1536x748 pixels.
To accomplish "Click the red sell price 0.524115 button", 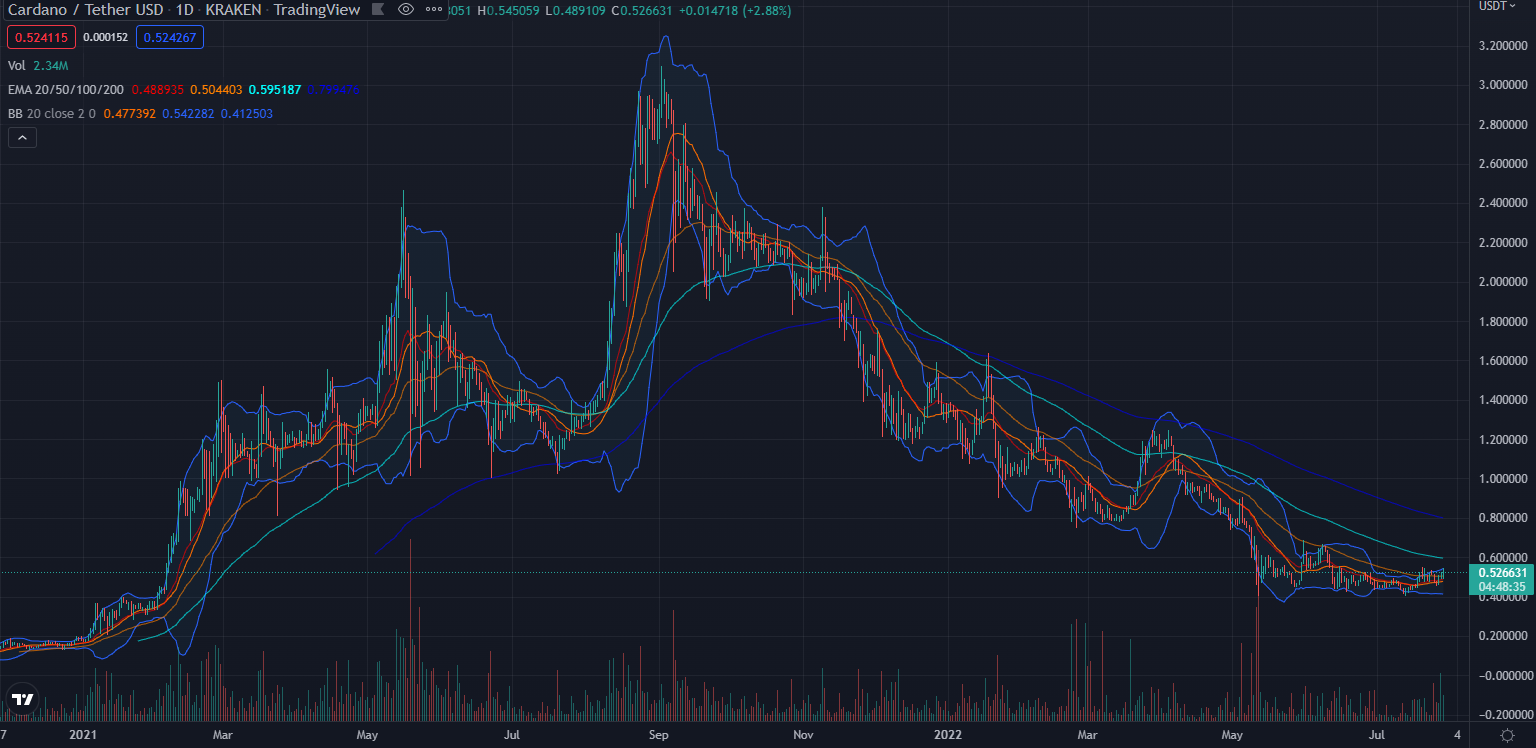I will coord(40,37).
